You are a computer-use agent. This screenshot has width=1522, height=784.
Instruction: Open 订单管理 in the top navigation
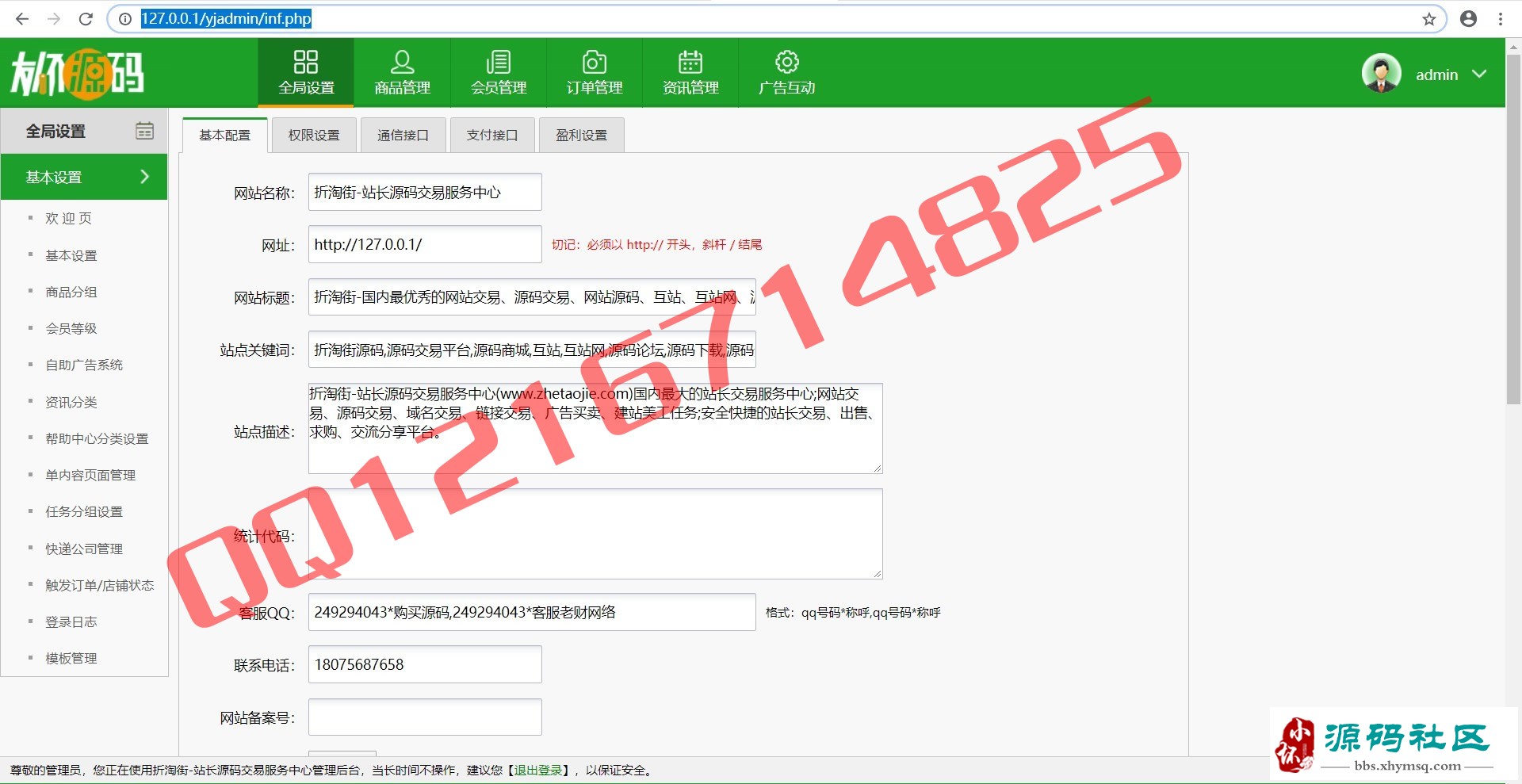pyautogui.click(x=595, y=72)
